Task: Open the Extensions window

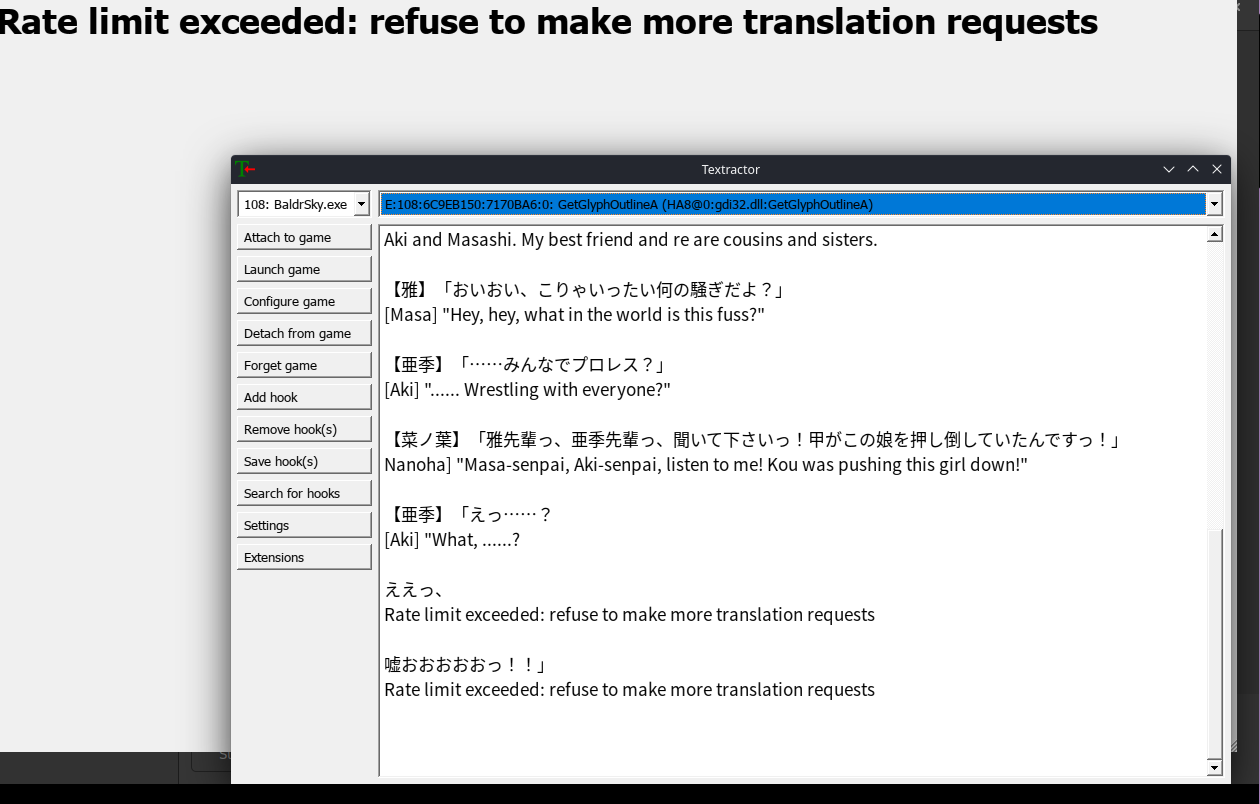Action: point(303,557)
